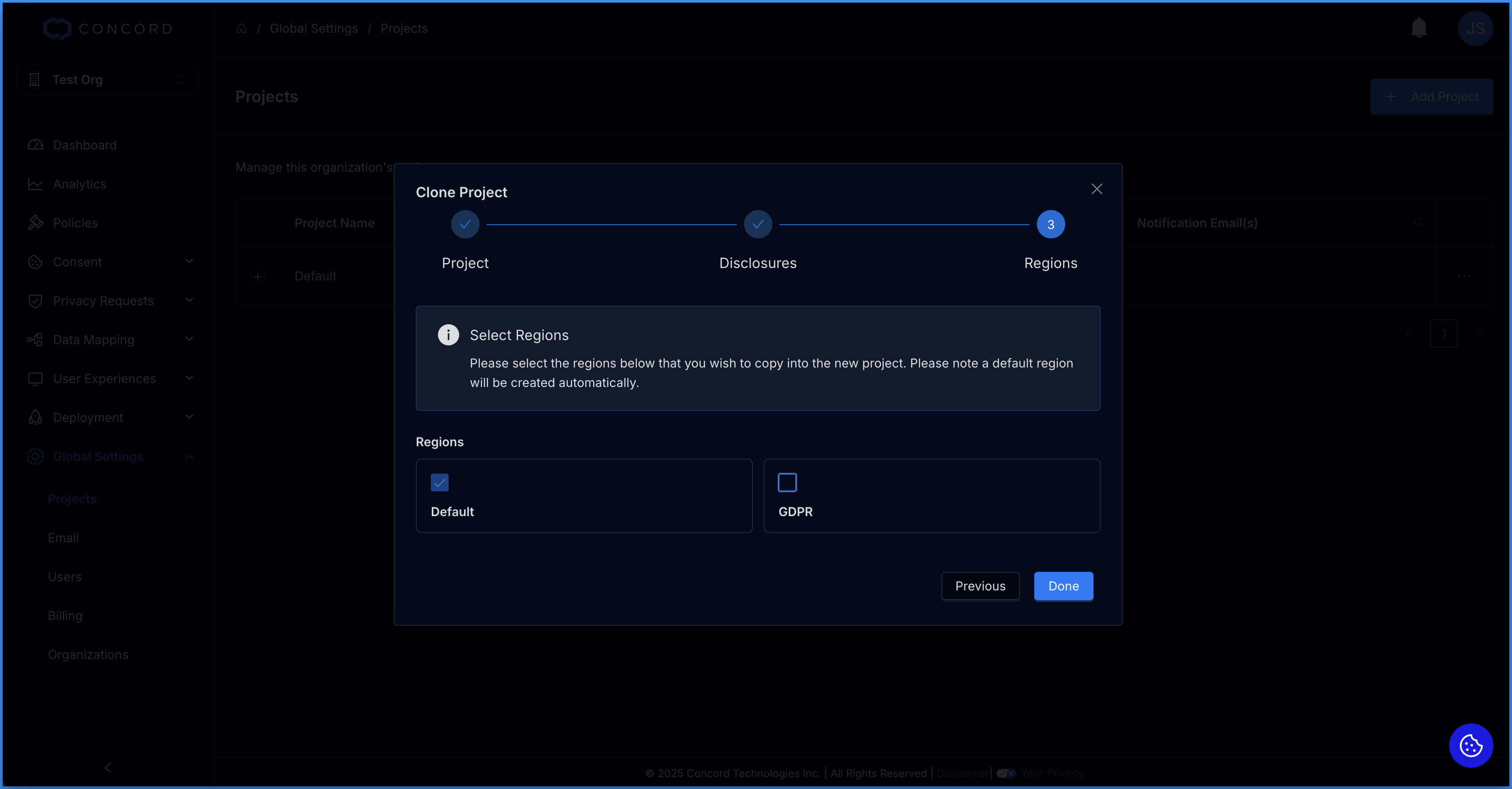1512x789 pixels.
Task: Go to the next page arrow
Action: (1479, 333)
